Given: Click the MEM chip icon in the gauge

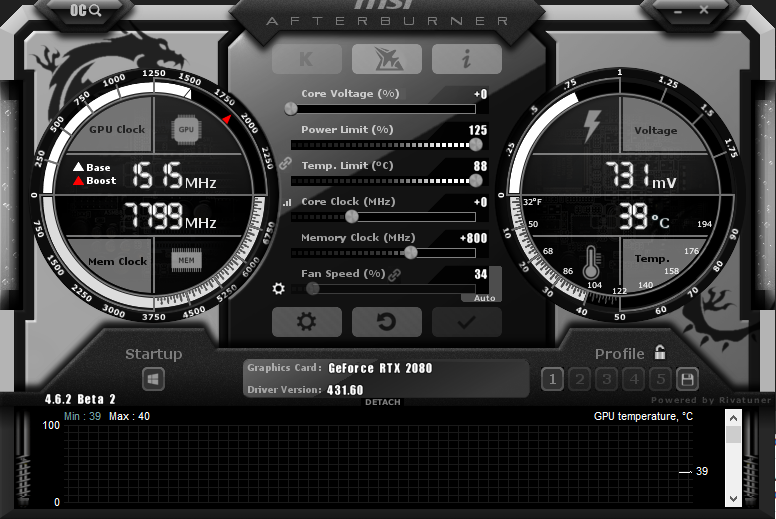Looking at the screenshot, I should (187, 260).
